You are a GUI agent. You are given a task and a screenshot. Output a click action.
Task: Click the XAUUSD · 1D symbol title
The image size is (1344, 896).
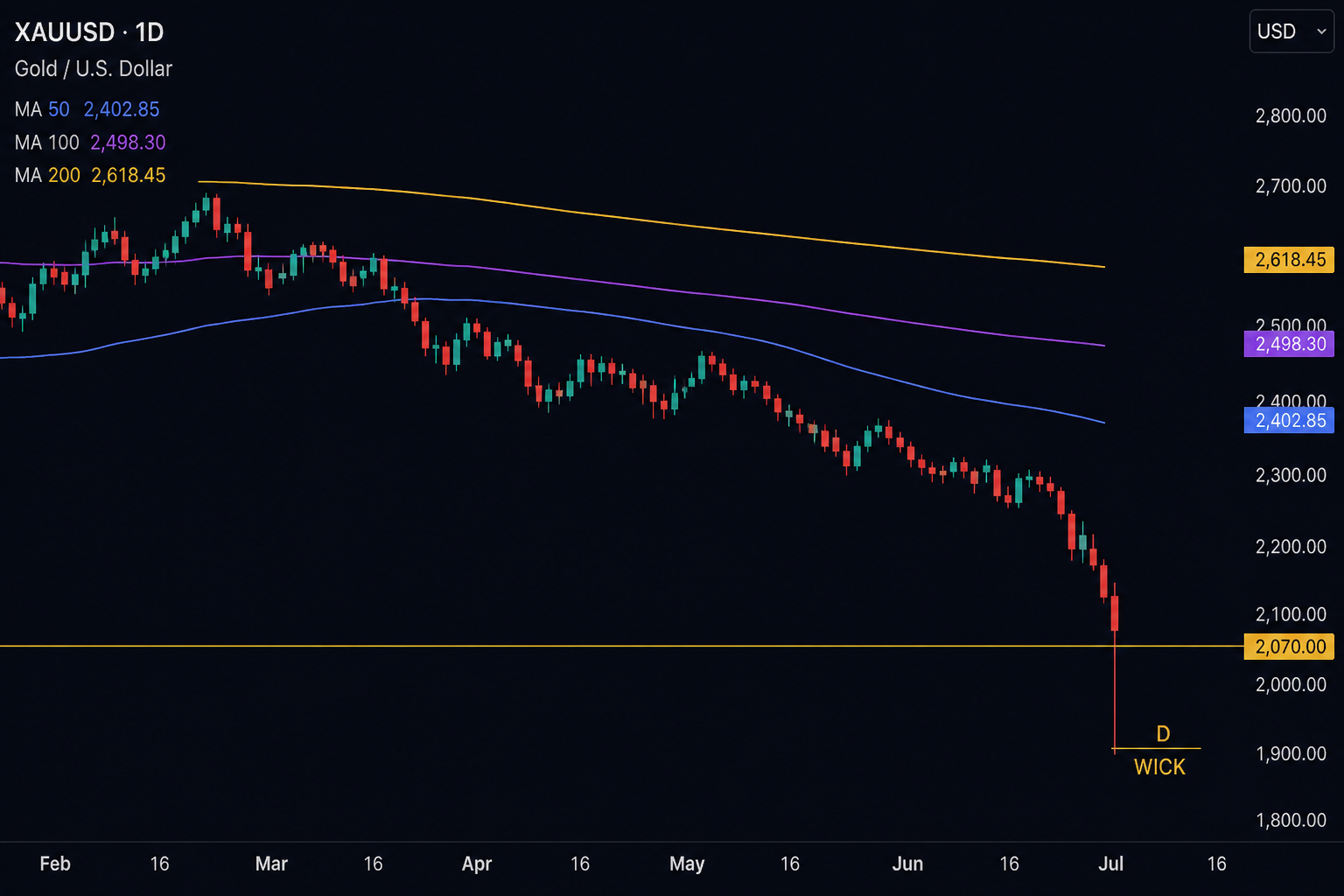[x=89, y=32]
